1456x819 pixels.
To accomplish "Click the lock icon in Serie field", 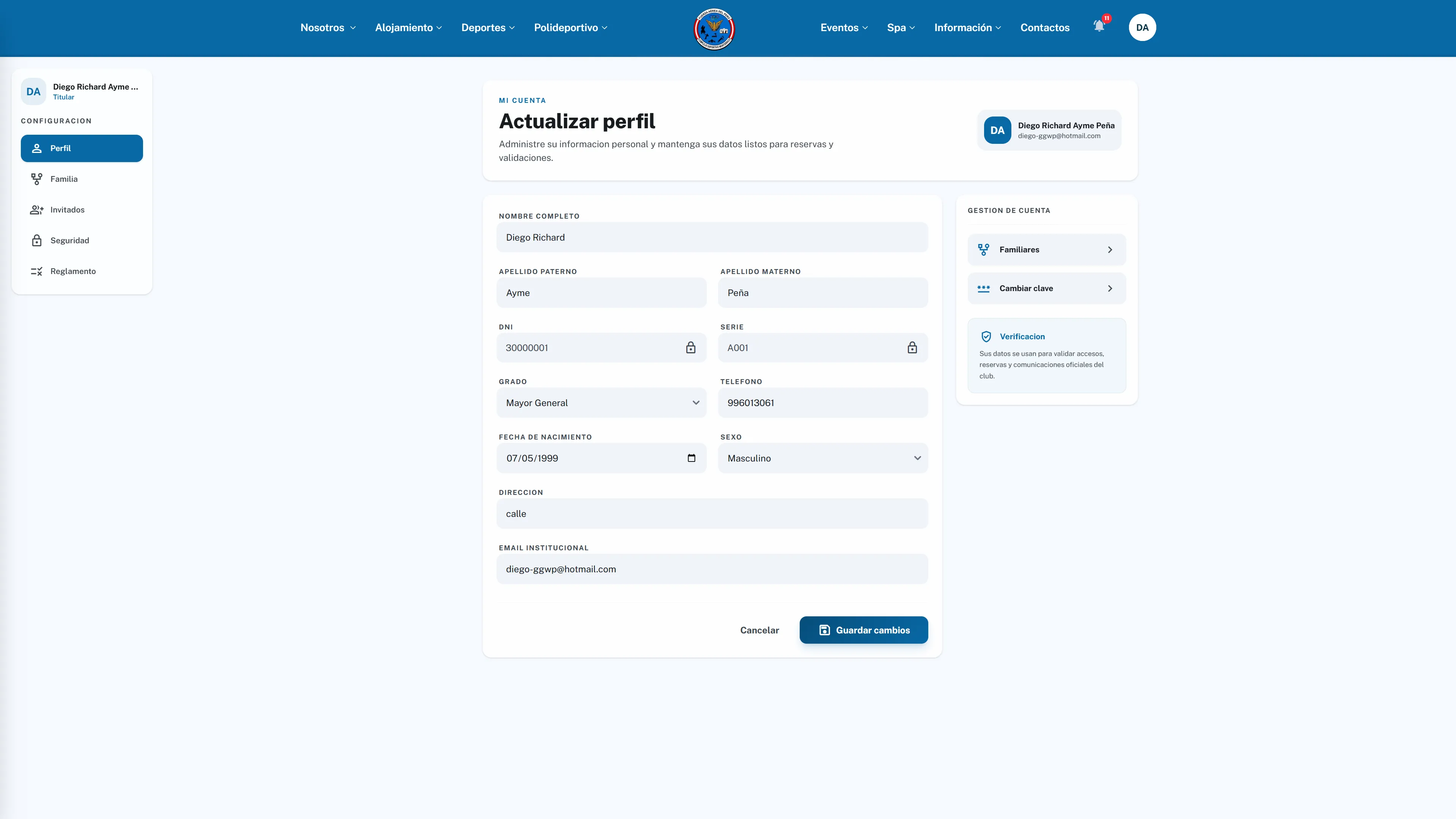I will pyautogui.click(x=912, y=348).
